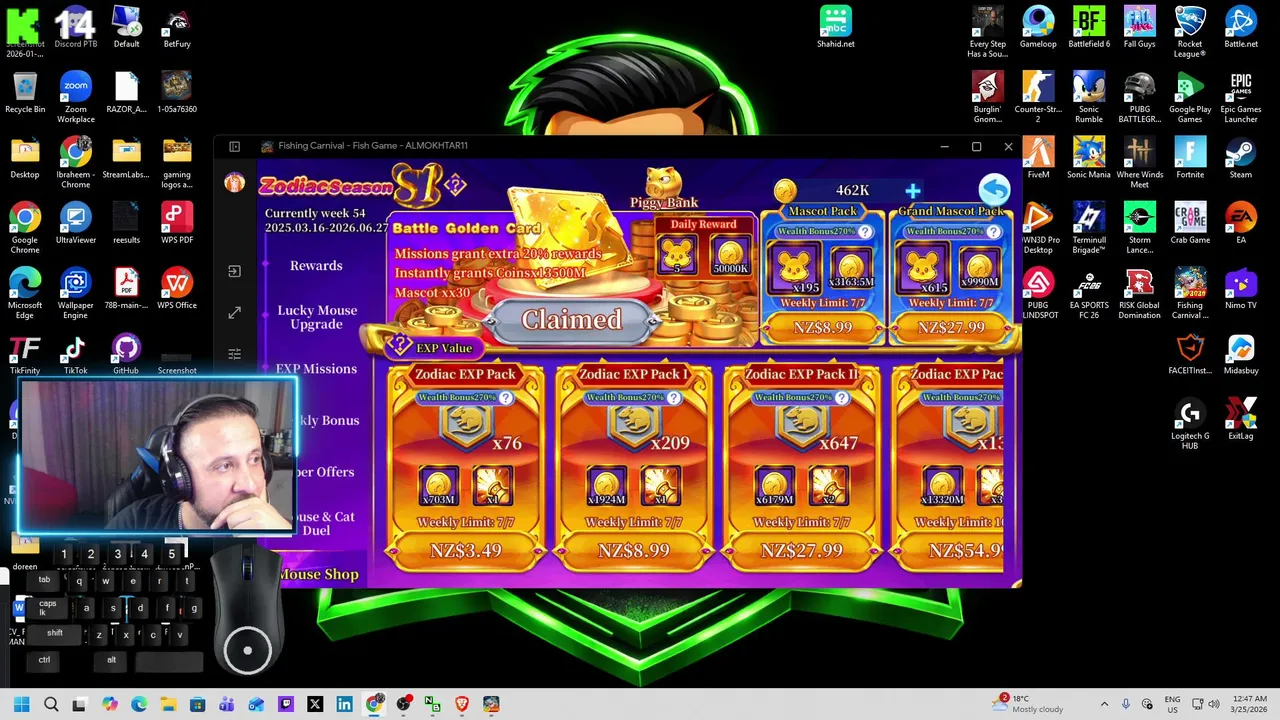Click the fullscreen expand arrows in game sidebar
This screenshot has height=720, width=1280.
[234, 313]
